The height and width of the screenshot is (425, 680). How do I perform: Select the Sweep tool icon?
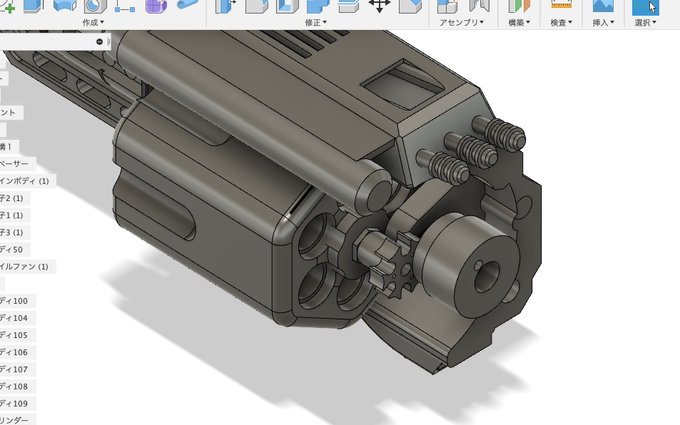coord(65,6)
